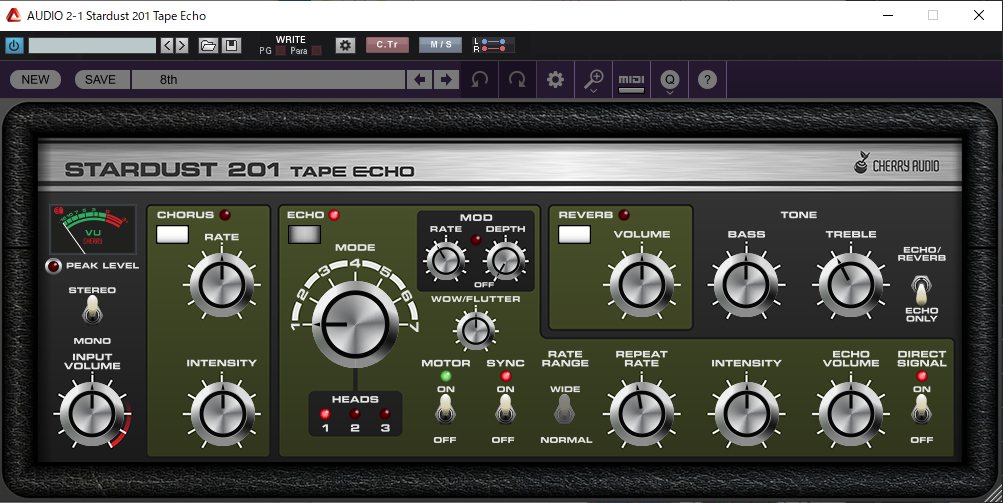
Task: Open the zoom magnifier menu
Action: (594, 80)
